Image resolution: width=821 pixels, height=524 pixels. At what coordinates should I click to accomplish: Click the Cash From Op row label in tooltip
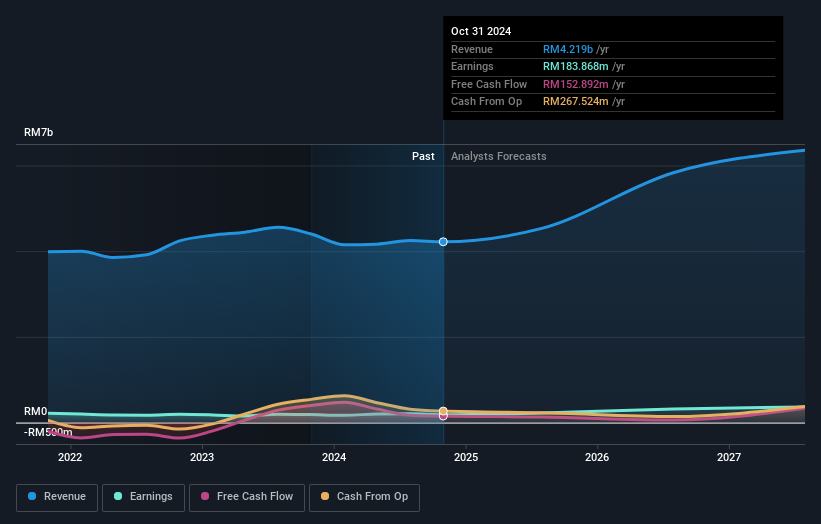(x=486, y=102)
